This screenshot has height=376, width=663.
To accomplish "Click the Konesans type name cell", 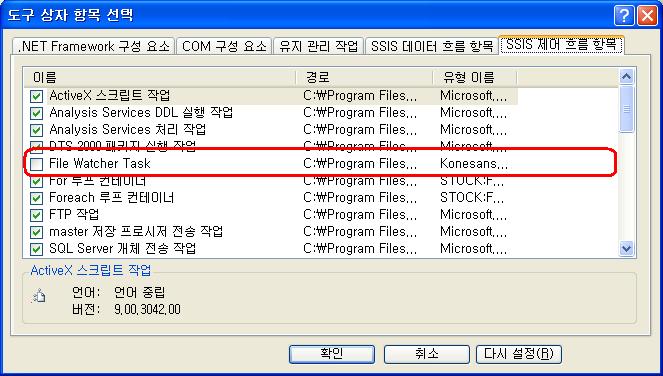I will pos(474,163).
